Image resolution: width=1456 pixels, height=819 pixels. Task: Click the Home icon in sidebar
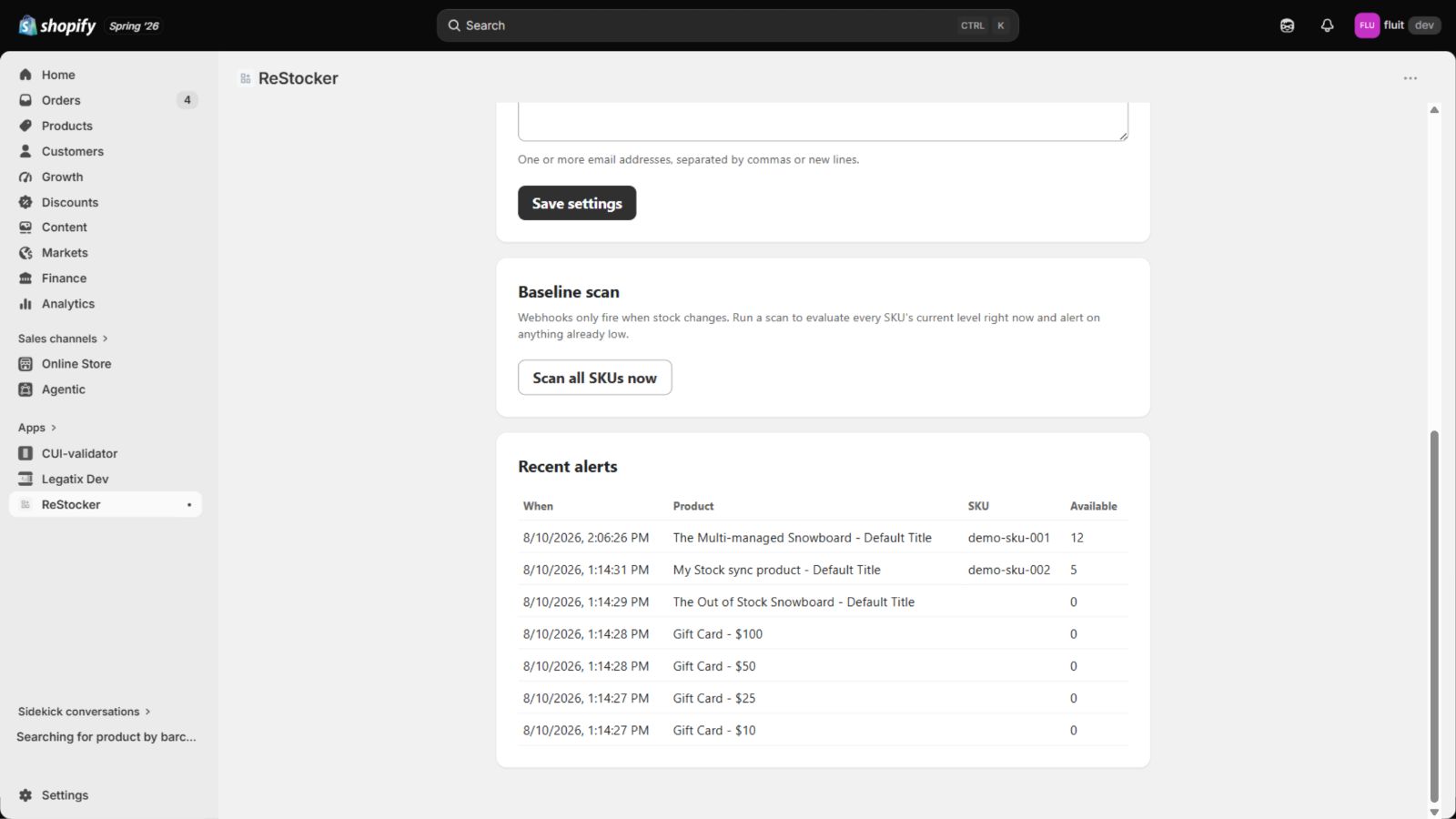25,75
